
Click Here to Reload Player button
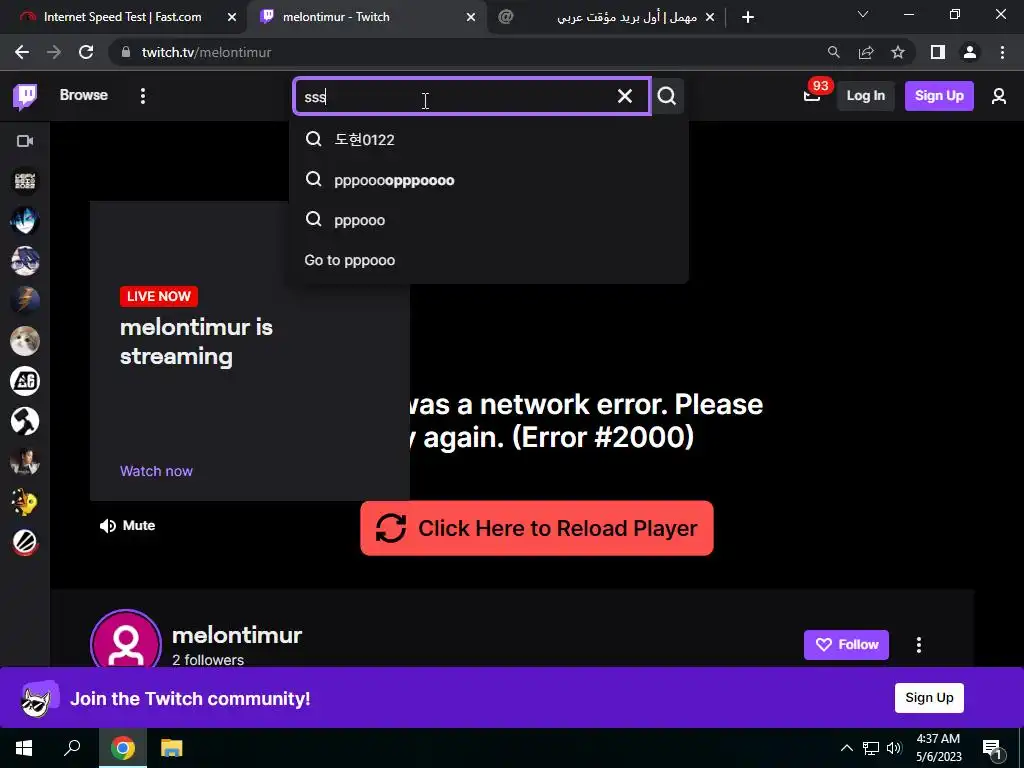[537, 528]
